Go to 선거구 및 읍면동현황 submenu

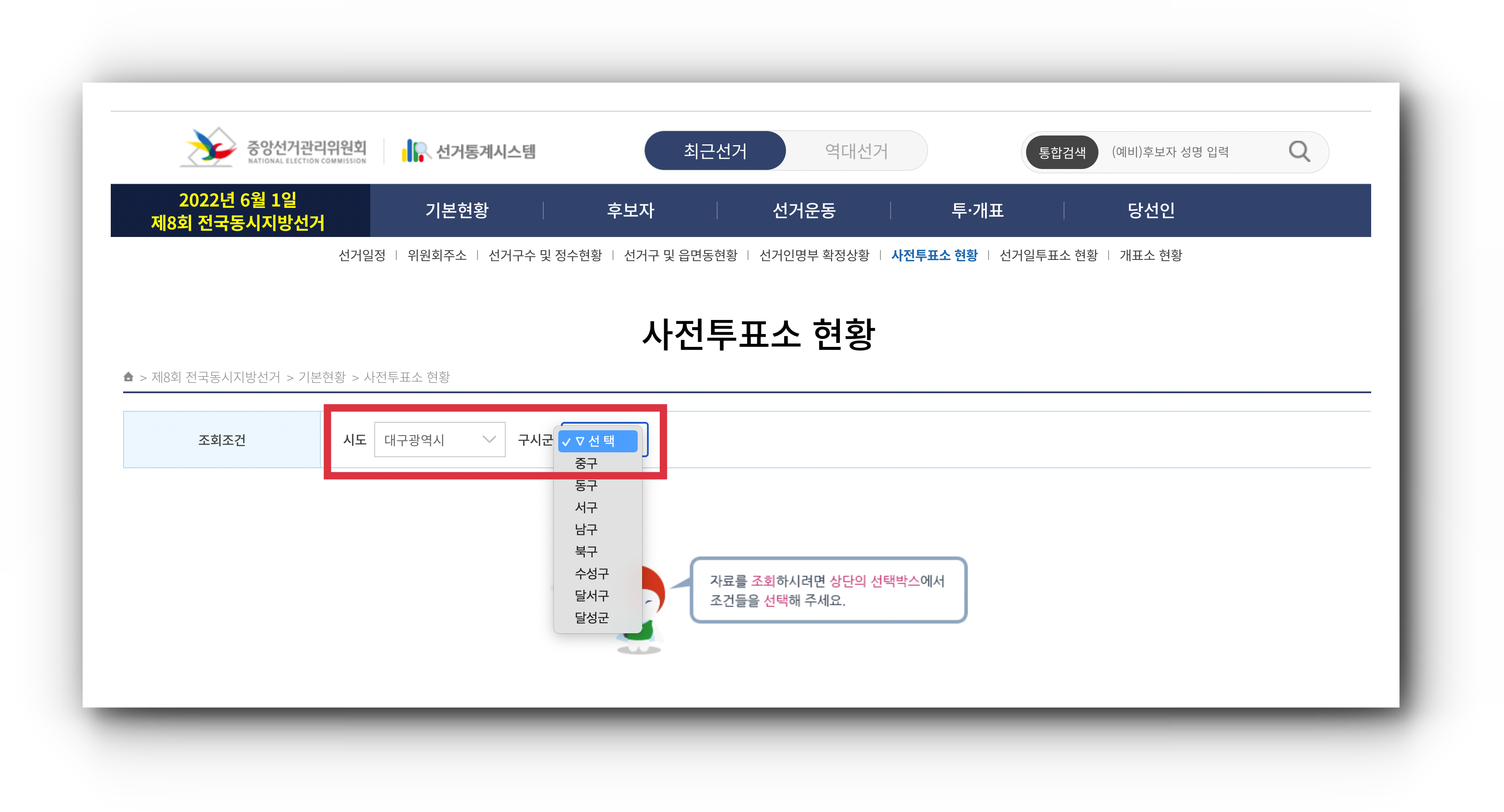click(x=680, y=255)
